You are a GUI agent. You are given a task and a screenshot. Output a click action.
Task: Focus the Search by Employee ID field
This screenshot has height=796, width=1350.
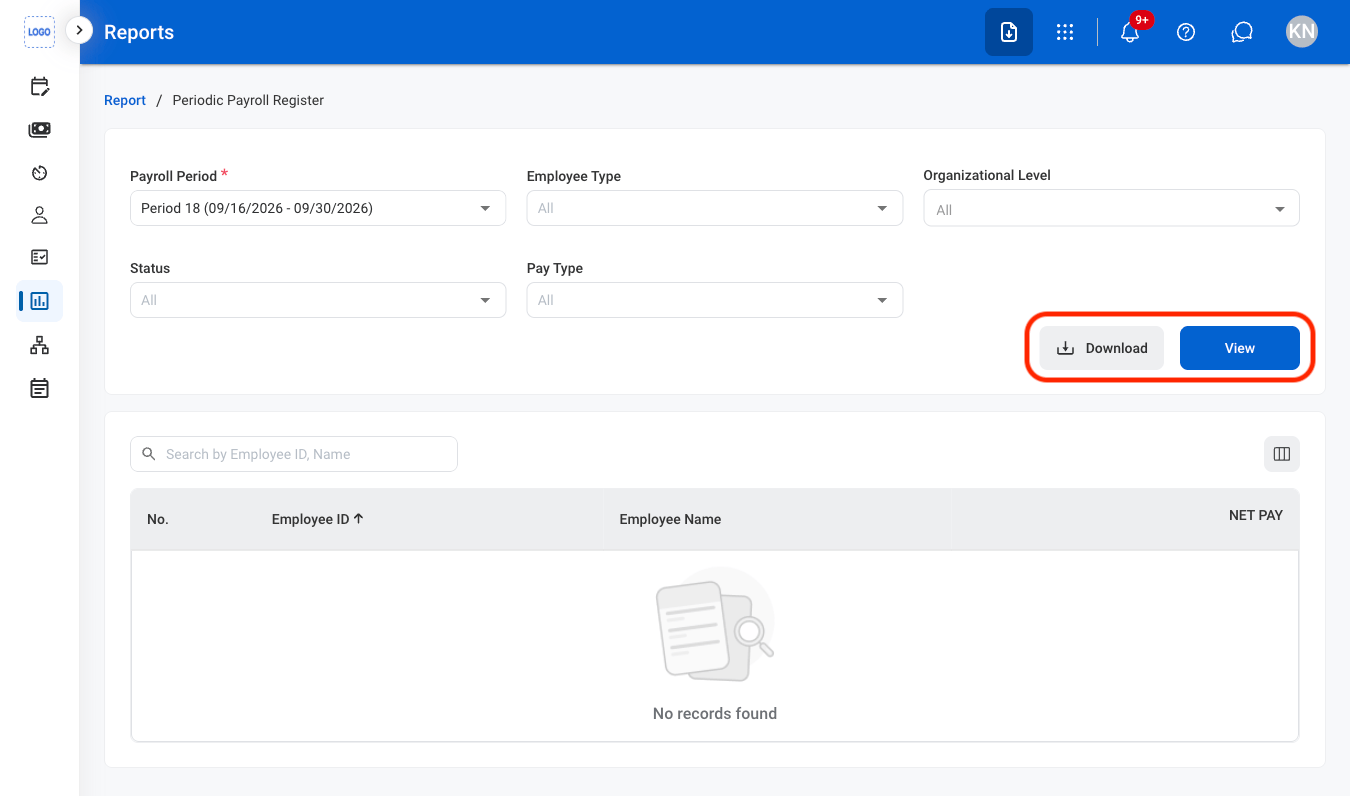[294, 454]
